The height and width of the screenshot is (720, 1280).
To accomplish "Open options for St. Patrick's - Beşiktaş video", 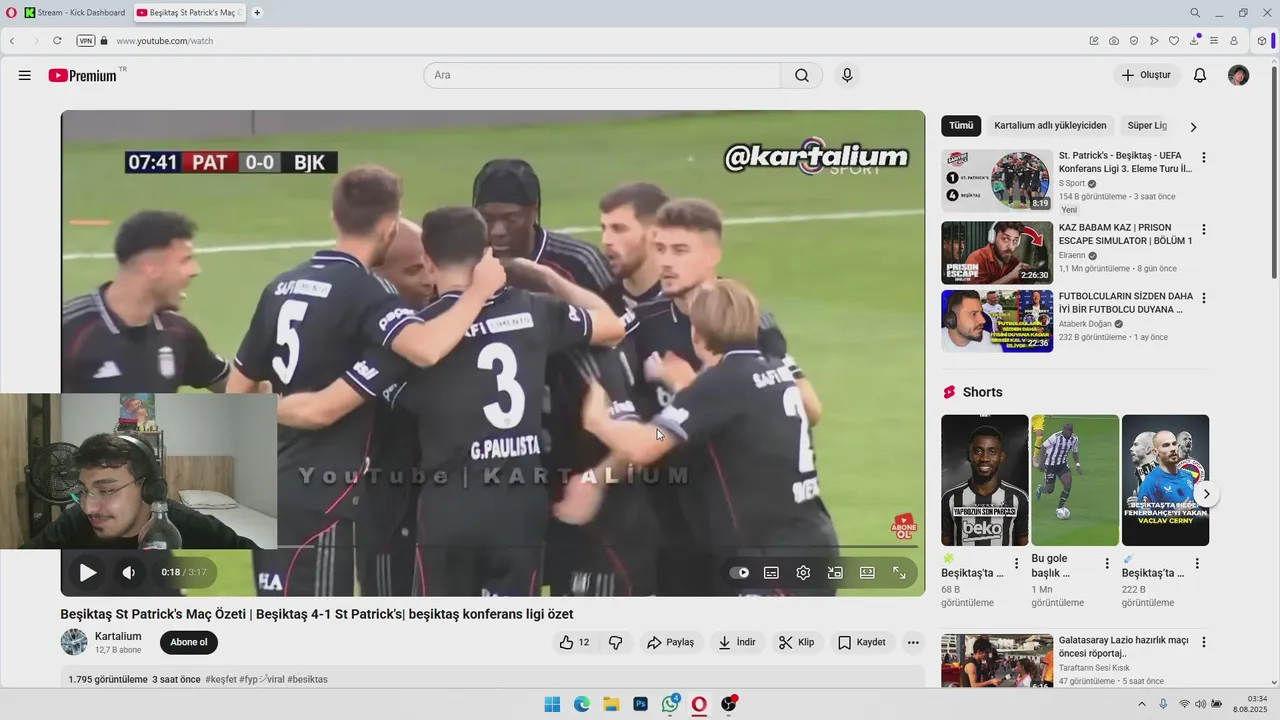I will (1204, 158).
